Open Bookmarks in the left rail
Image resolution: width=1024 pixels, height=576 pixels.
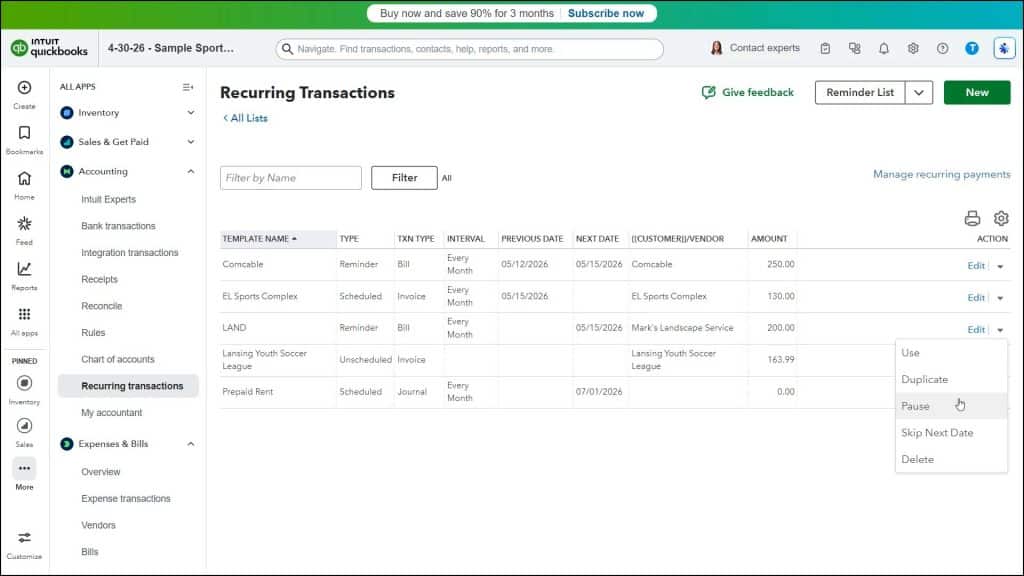point(24,133)
